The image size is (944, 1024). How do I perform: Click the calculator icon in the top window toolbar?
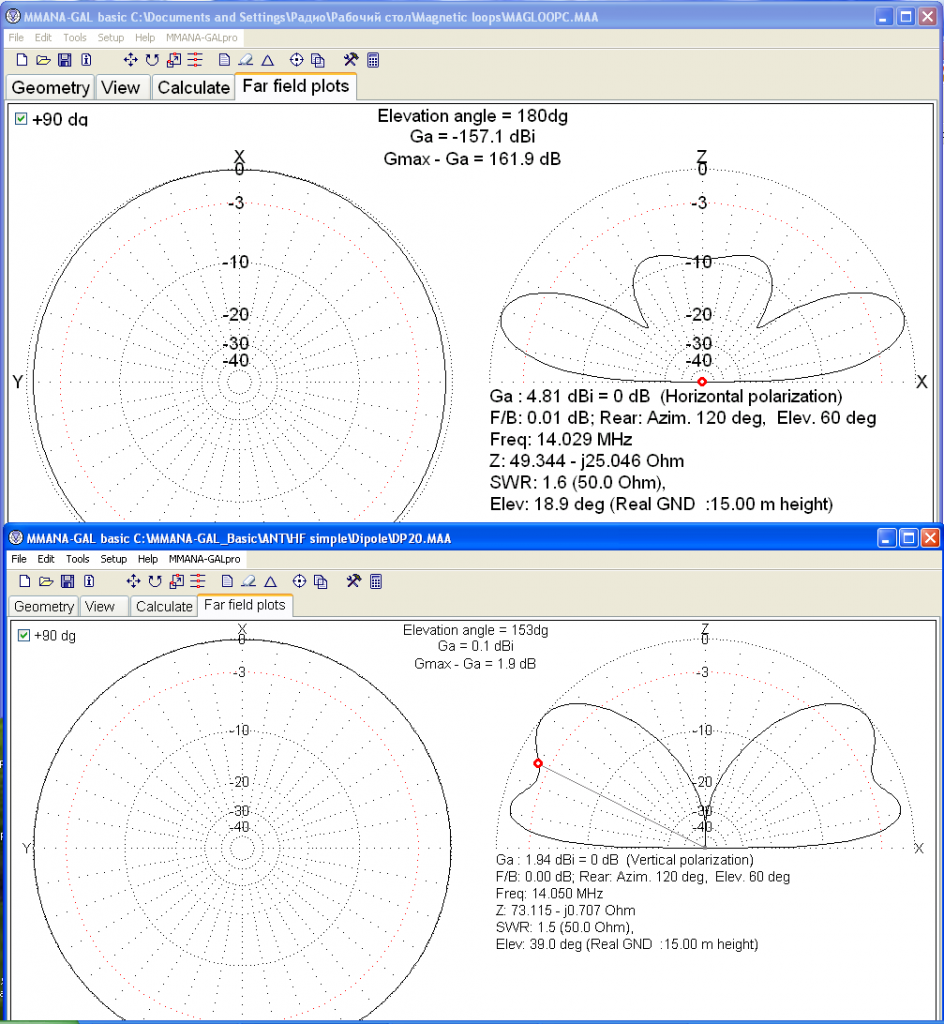(373, 60)
